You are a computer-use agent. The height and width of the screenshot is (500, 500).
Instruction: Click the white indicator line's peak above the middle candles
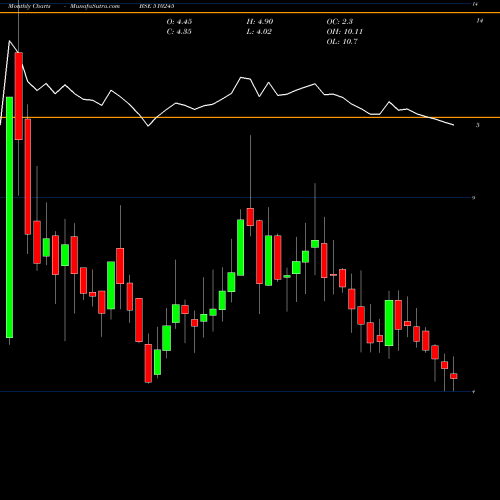(241, 77)
